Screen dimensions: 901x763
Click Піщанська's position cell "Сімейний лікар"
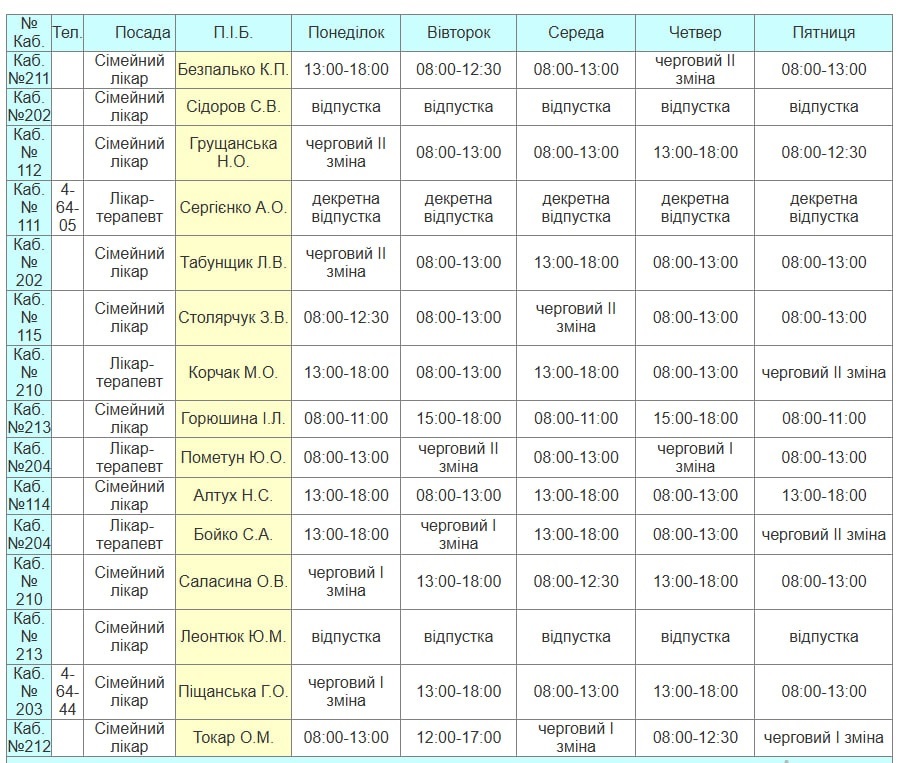coord(129,692)
